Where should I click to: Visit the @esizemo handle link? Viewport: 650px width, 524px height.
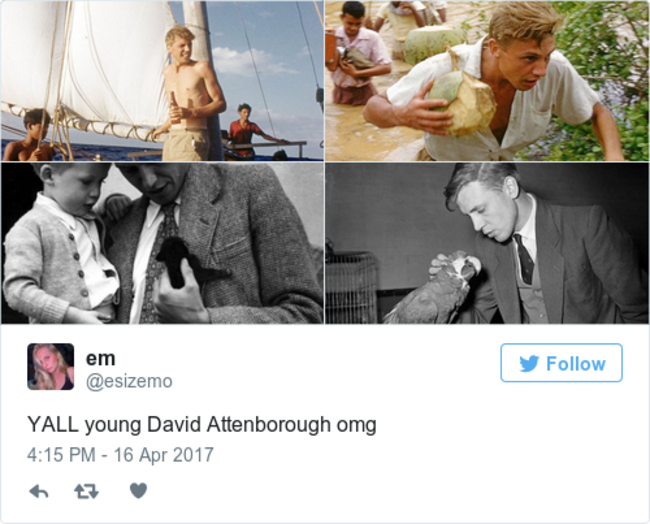coord(129,381)
